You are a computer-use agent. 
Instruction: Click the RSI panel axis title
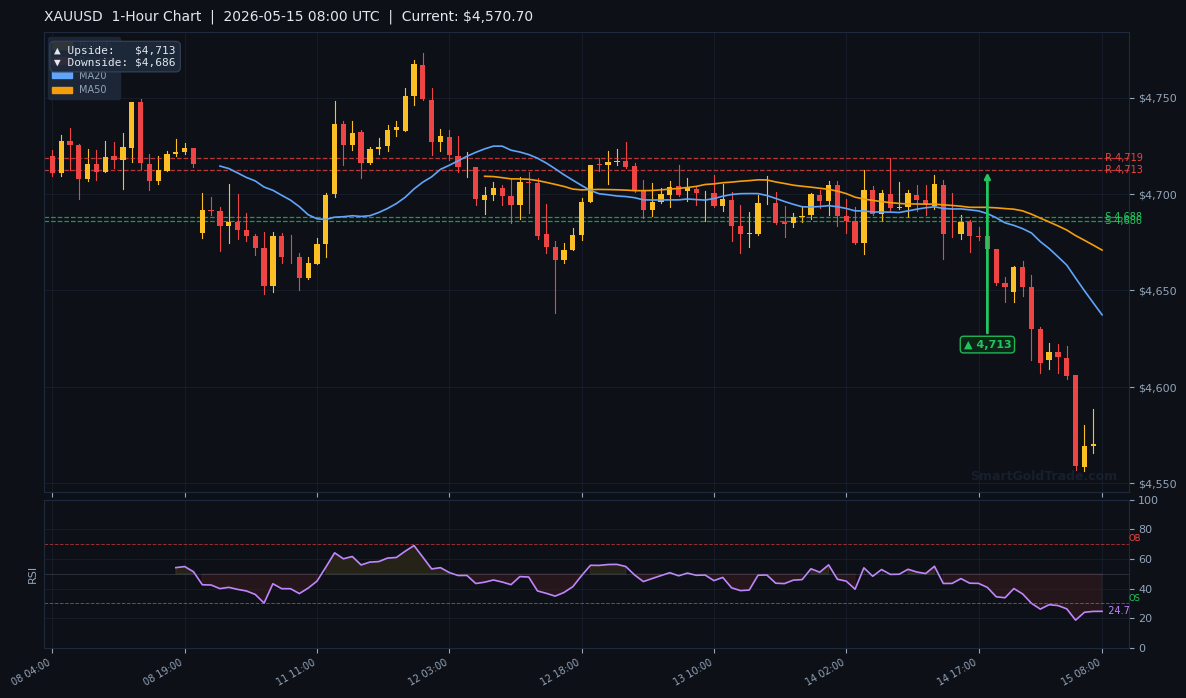[x=33, y=575]
